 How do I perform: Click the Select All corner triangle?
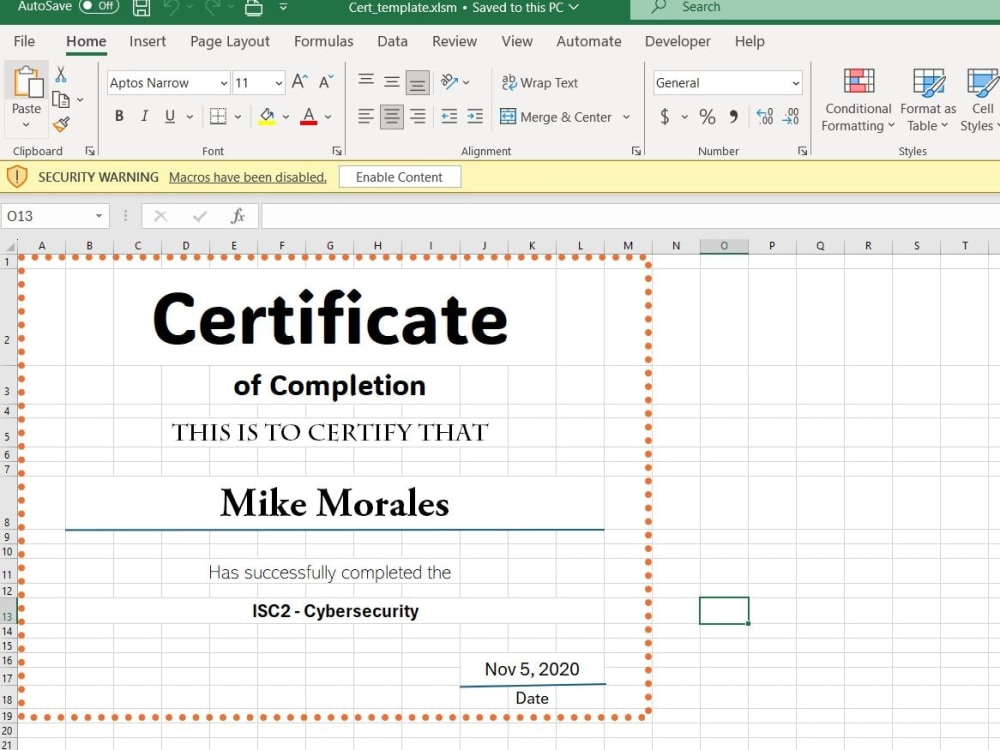[x=9, y=246]
